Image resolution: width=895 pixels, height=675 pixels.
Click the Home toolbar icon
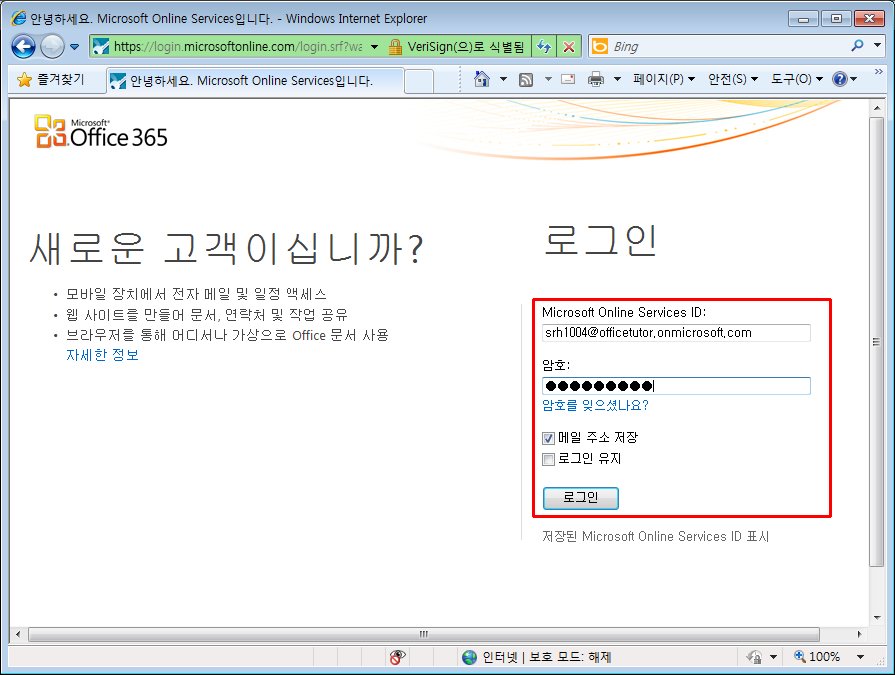pyautogui.click(x=482, y=79)
